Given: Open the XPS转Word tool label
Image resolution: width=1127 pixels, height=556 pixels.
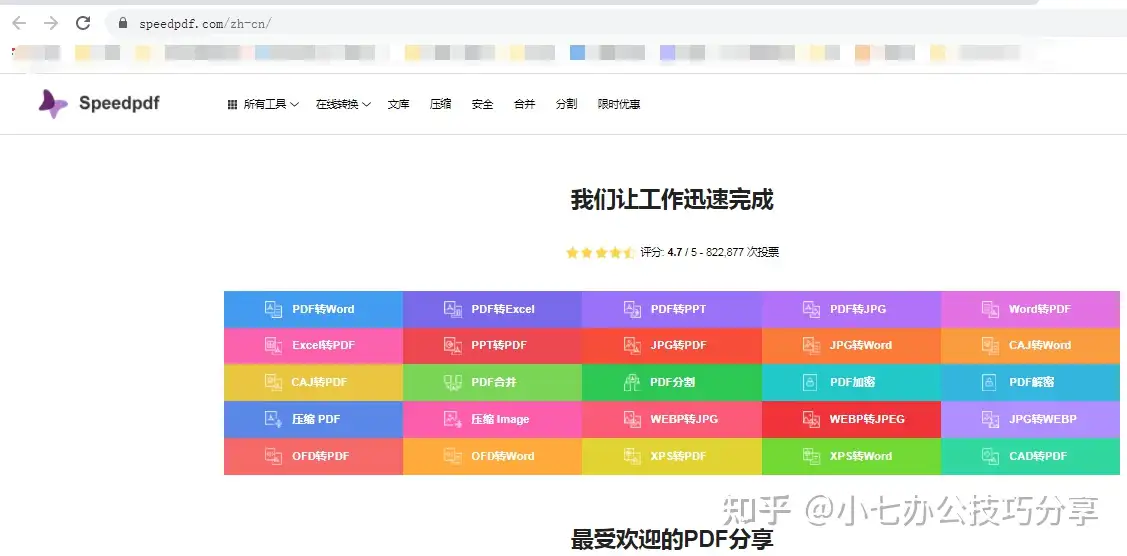Looking at the screenshot, I should (861, 456).
